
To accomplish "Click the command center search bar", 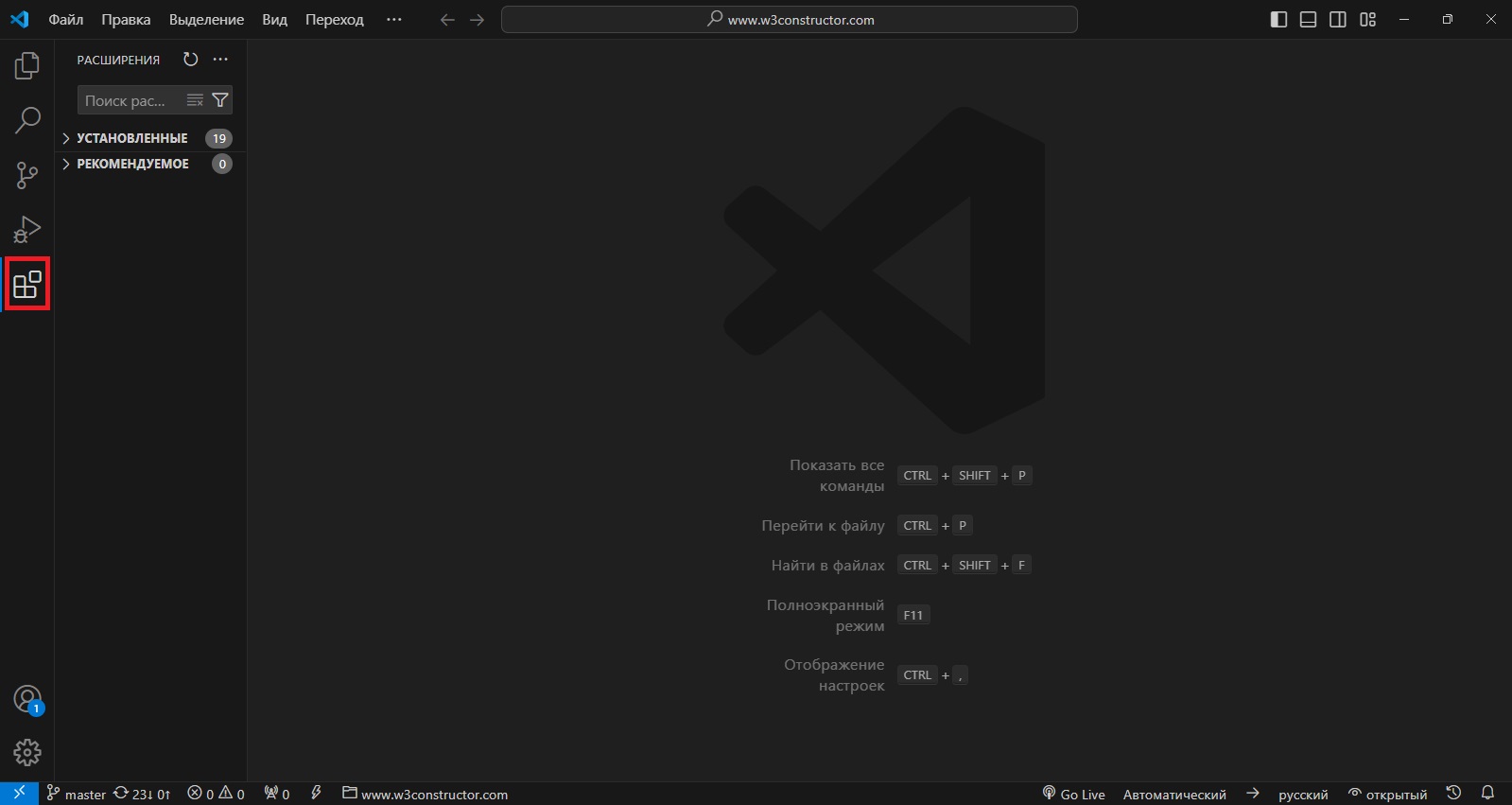I will pyautogui.click(x=790, y=20).
